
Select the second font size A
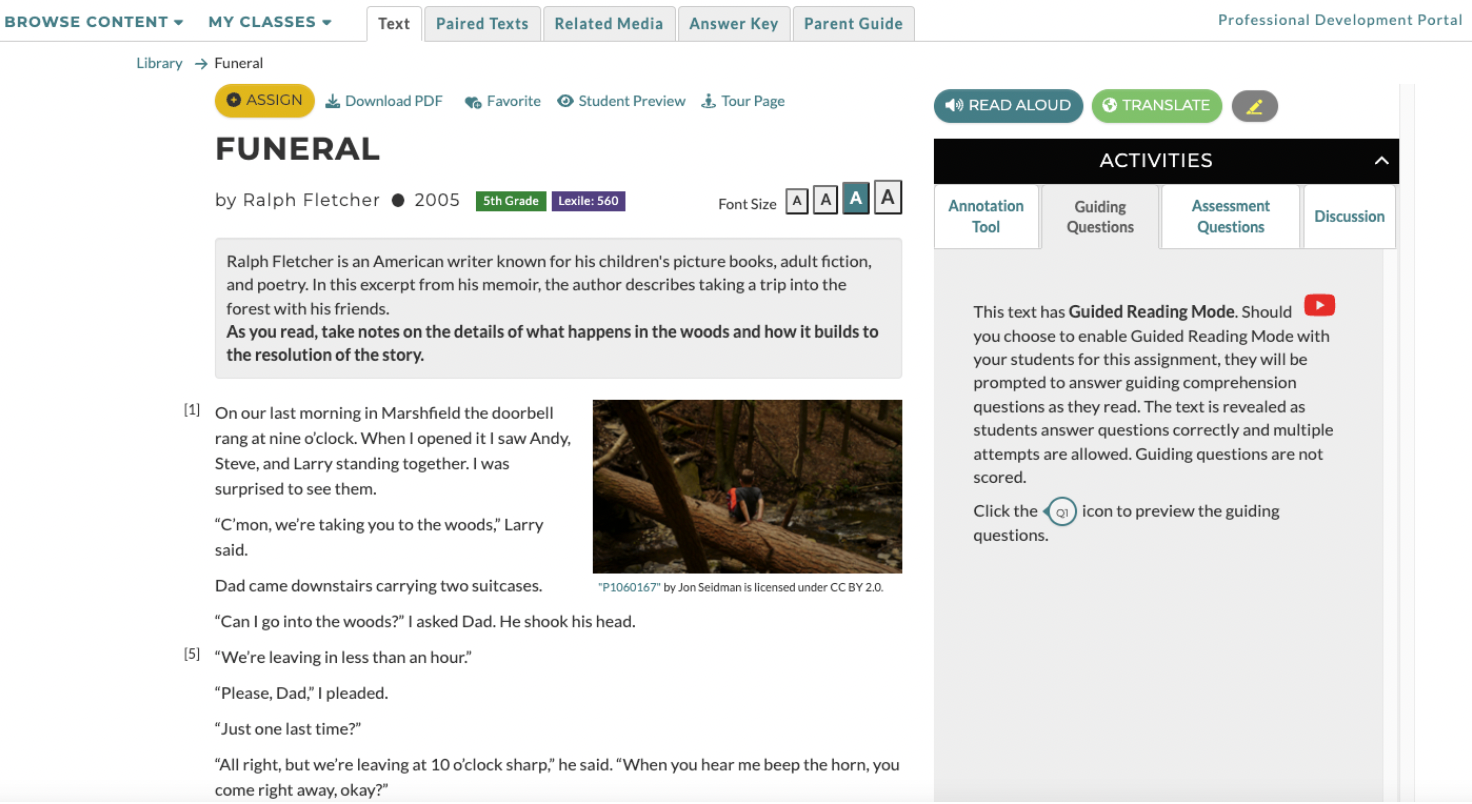[824, 201]
